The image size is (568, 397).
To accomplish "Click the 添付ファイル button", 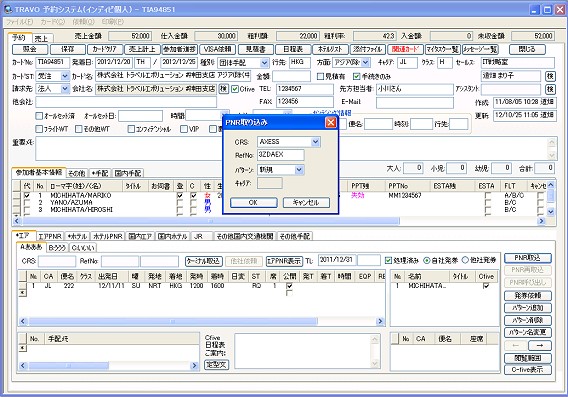I will 368,49.
